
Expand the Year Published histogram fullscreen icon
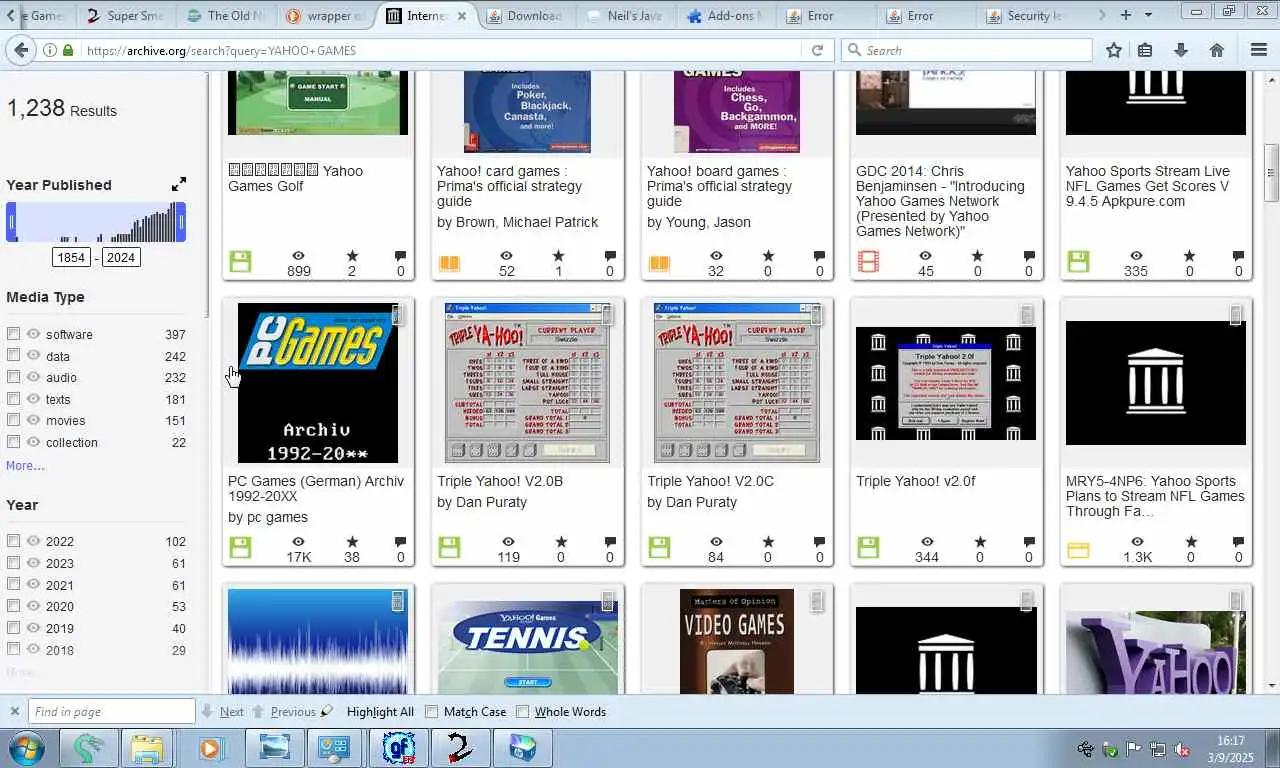coord(179,184)
